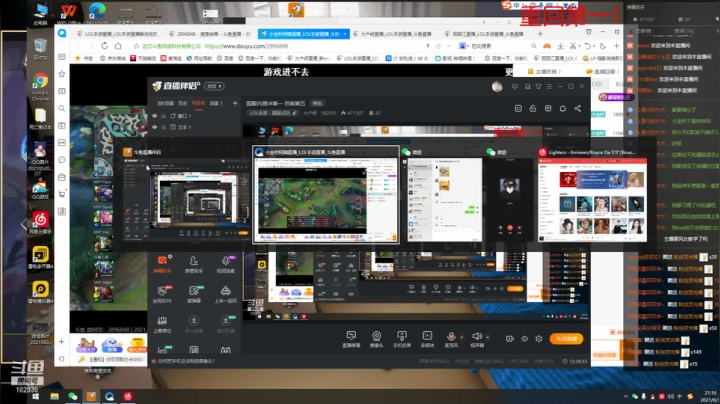Image resolution: width=720 pixels, height=404 pixels.
Task: Toggle the lock on 窗口1 source
Action: tap(163, 116)
